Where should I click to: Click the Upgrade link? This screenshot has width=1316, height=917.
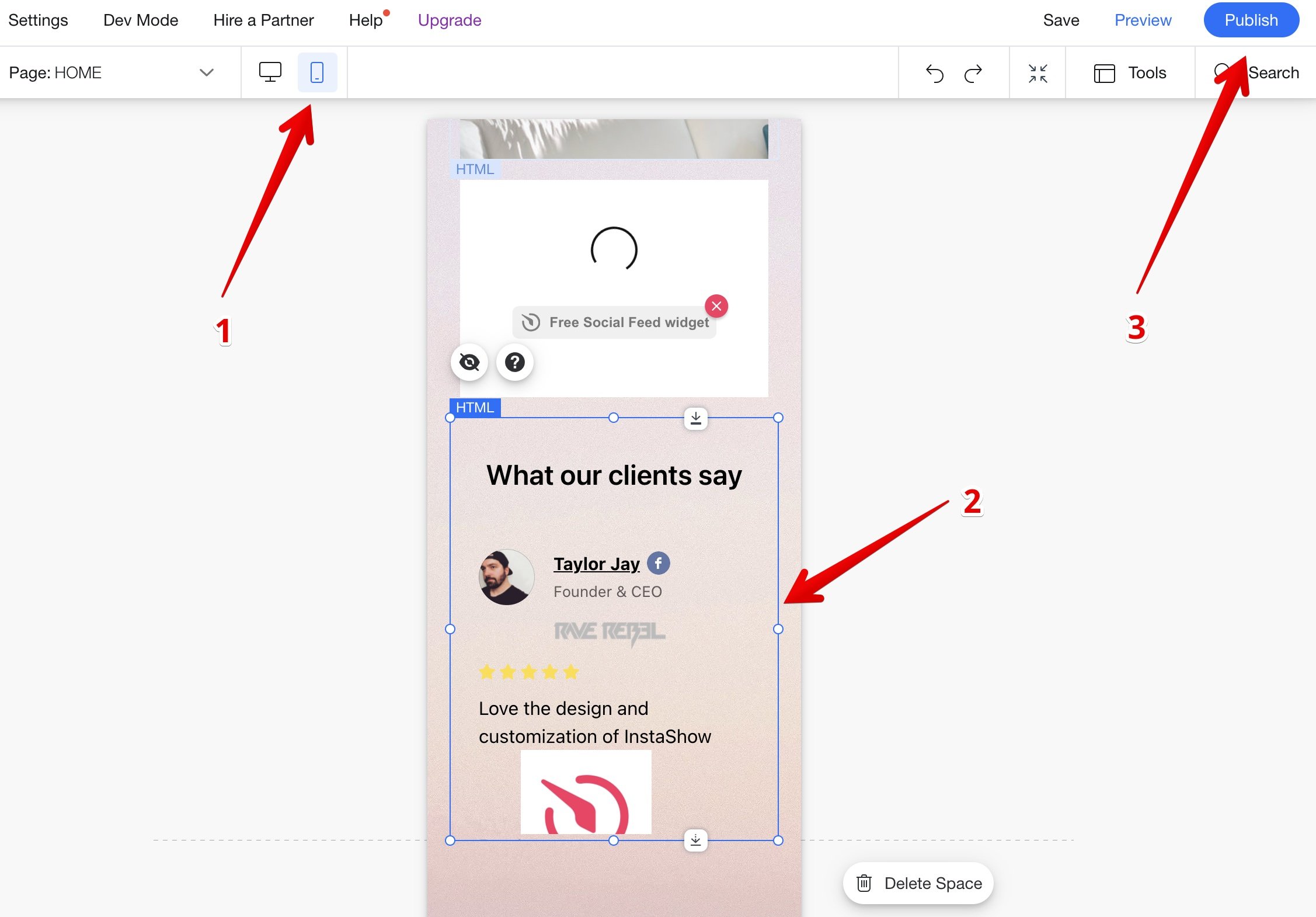click(x=450, y=20)
